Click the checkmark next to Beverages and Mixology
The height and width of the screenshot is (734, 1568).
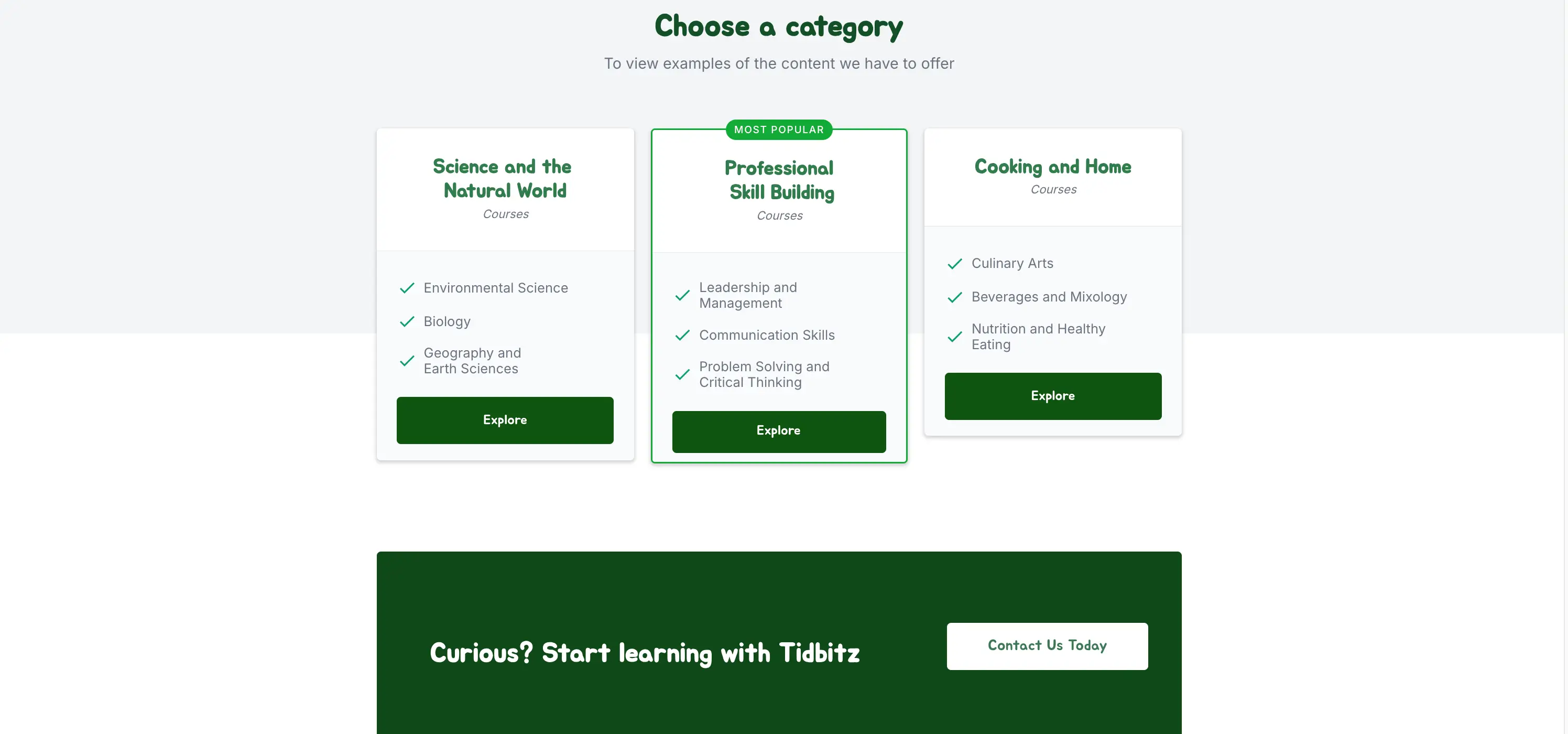[954, 297]
